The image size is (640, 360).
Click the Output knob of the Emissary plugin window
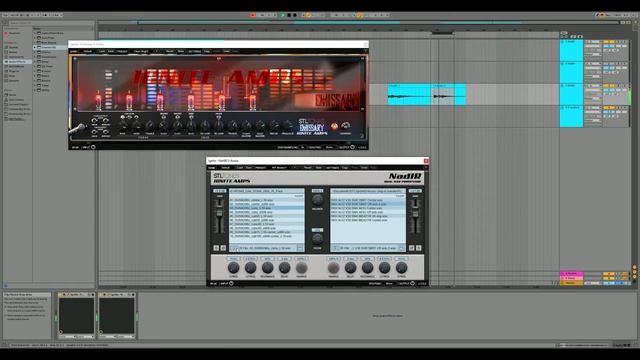point(353,147)
